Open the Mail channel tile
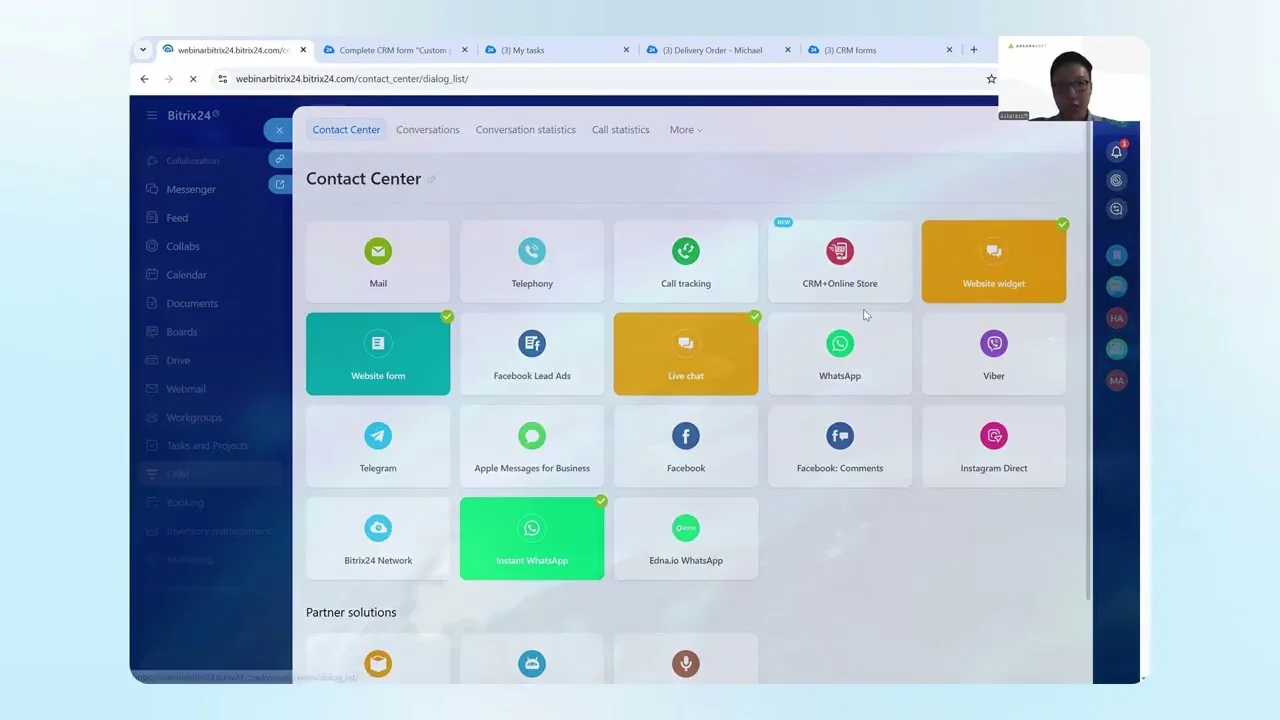1280x720 pixels. pyautogui.click(x=378, y=261)
